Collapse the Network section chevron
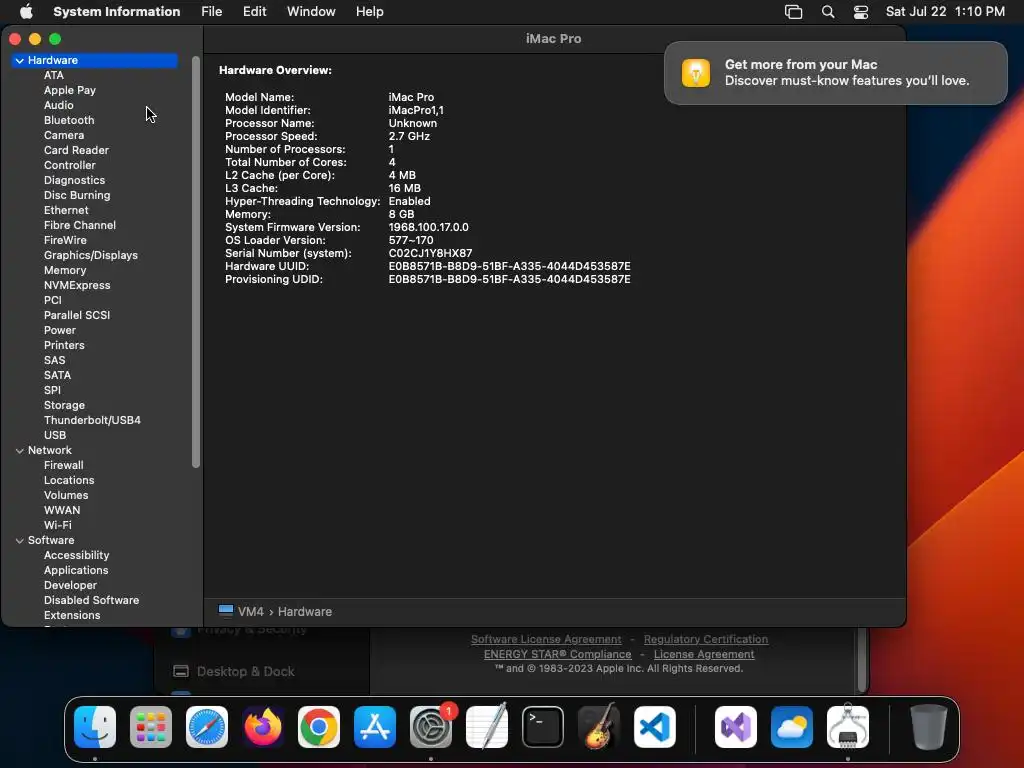This screenshot has width=1024, height=768. 20,451
